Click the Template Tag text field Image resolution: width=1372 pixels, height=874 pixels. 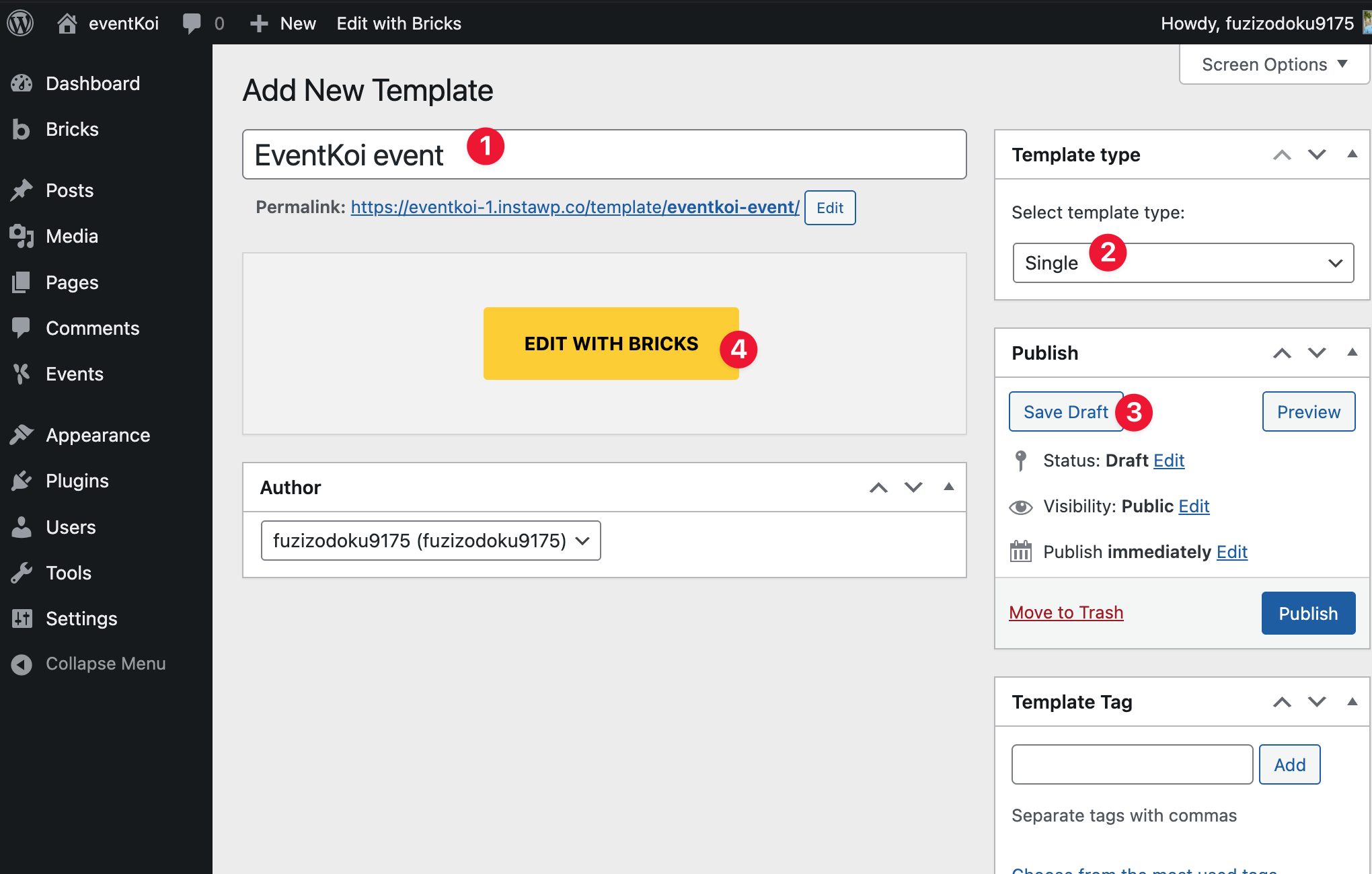(1132, 764)
